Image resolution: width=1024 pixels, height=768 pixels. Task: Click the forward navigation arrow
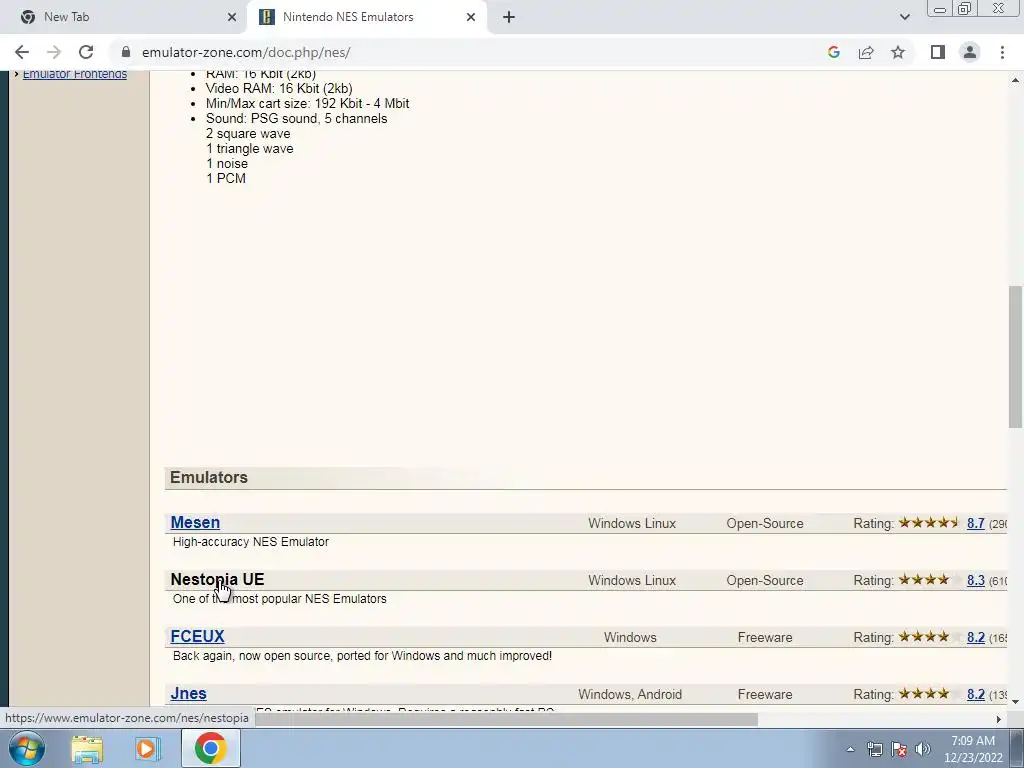coord(54,52)
